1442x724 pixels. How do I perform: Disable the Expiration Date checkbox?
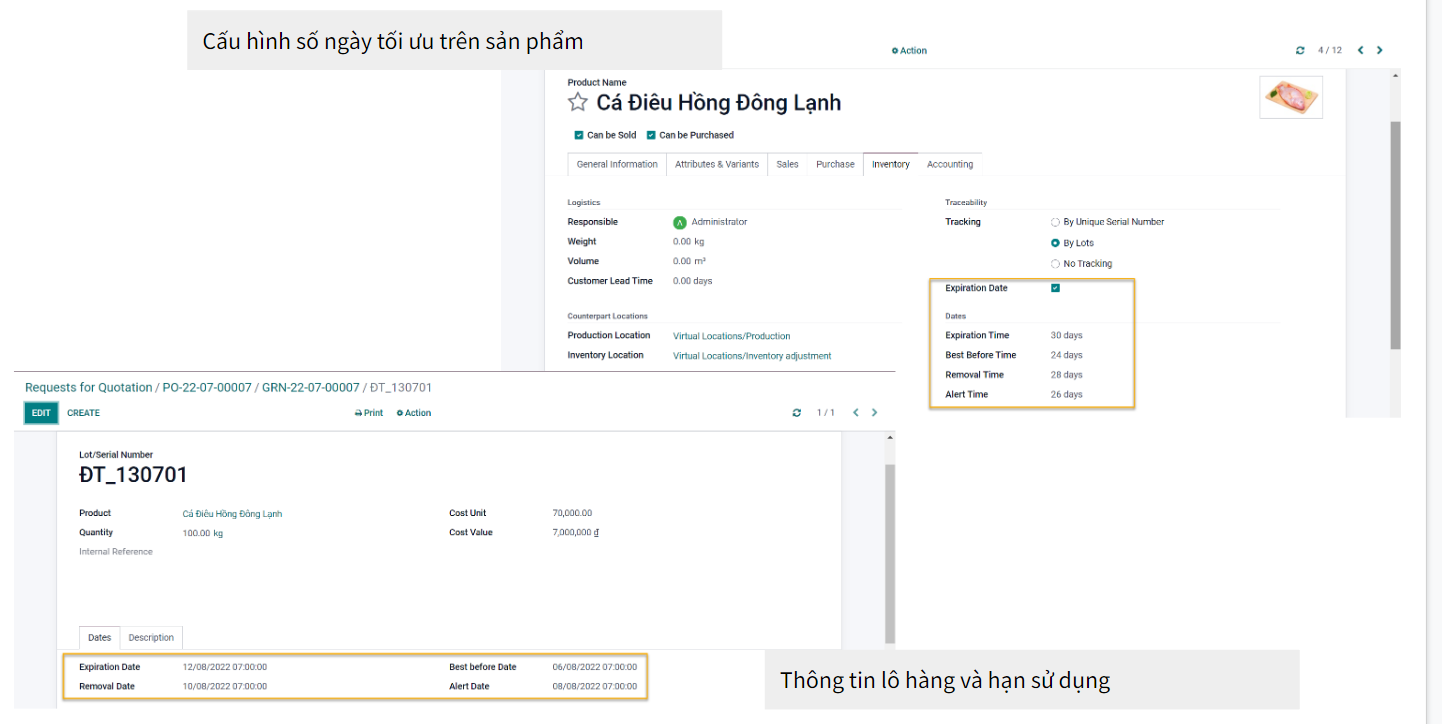coord(1055,288)
